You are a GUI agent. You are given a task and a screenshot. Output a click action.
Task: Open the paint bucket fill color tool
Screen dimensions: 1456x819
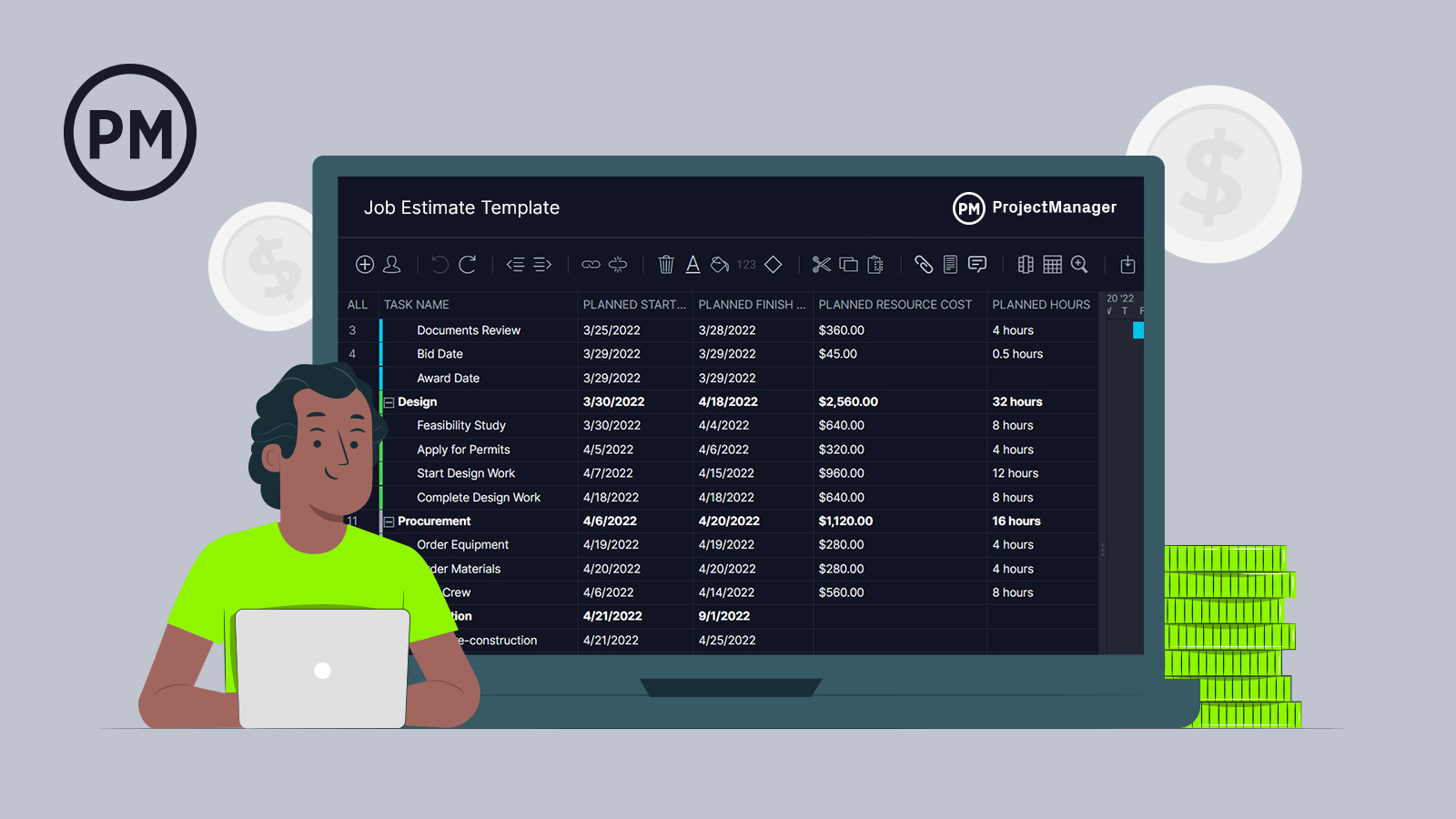click(720, 265)
